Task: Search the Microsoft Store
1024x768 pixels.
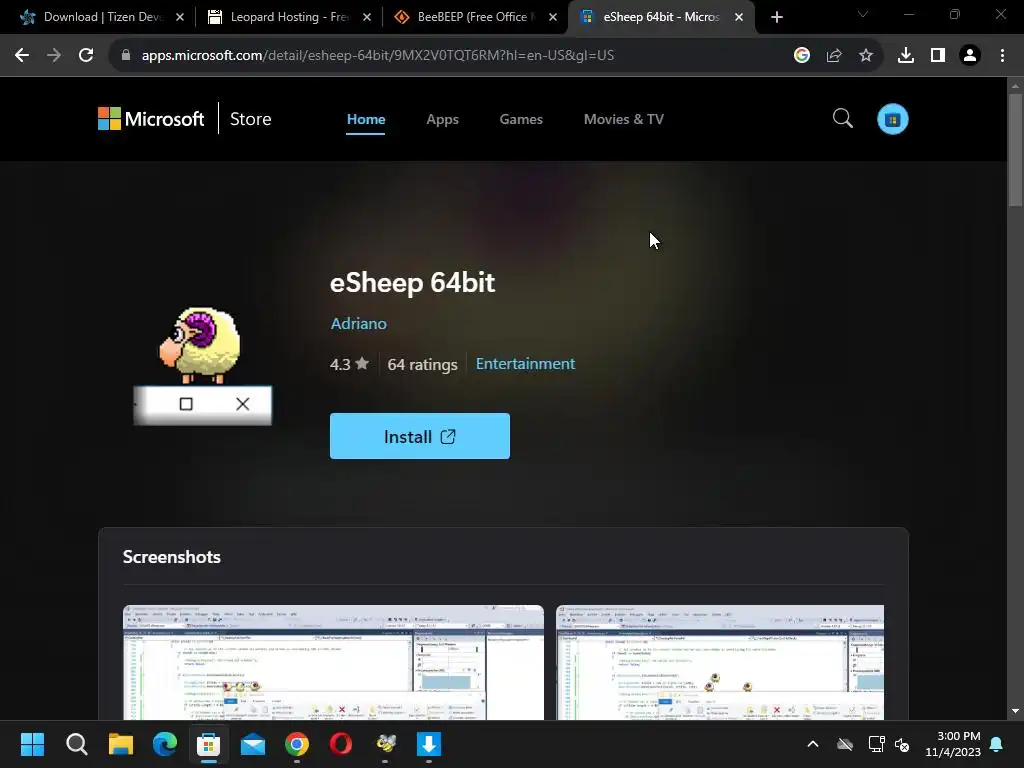Action: 843,118
